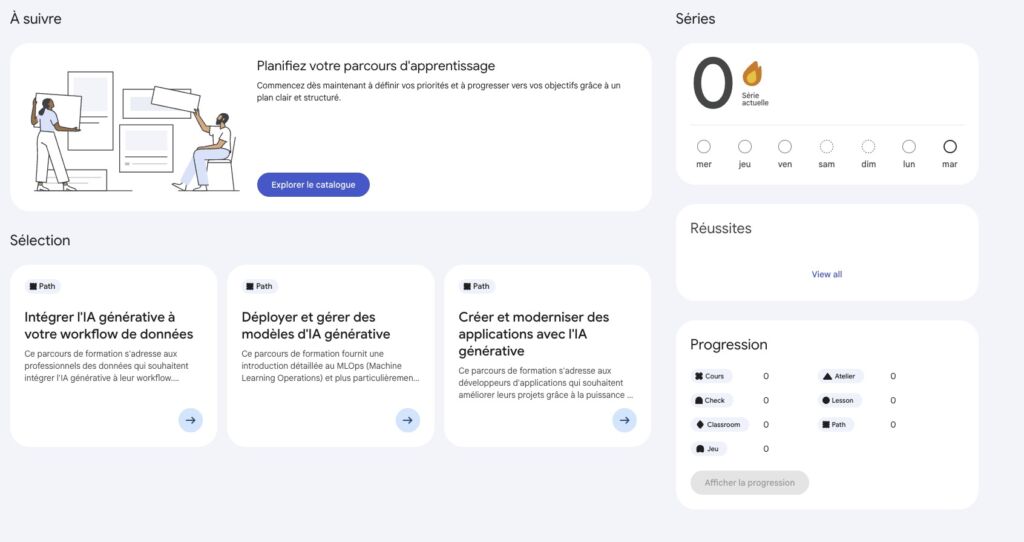Viewport: 1024px width, 542px height.
Task: Open View all achievements link
Action: (x=827, y=274)
